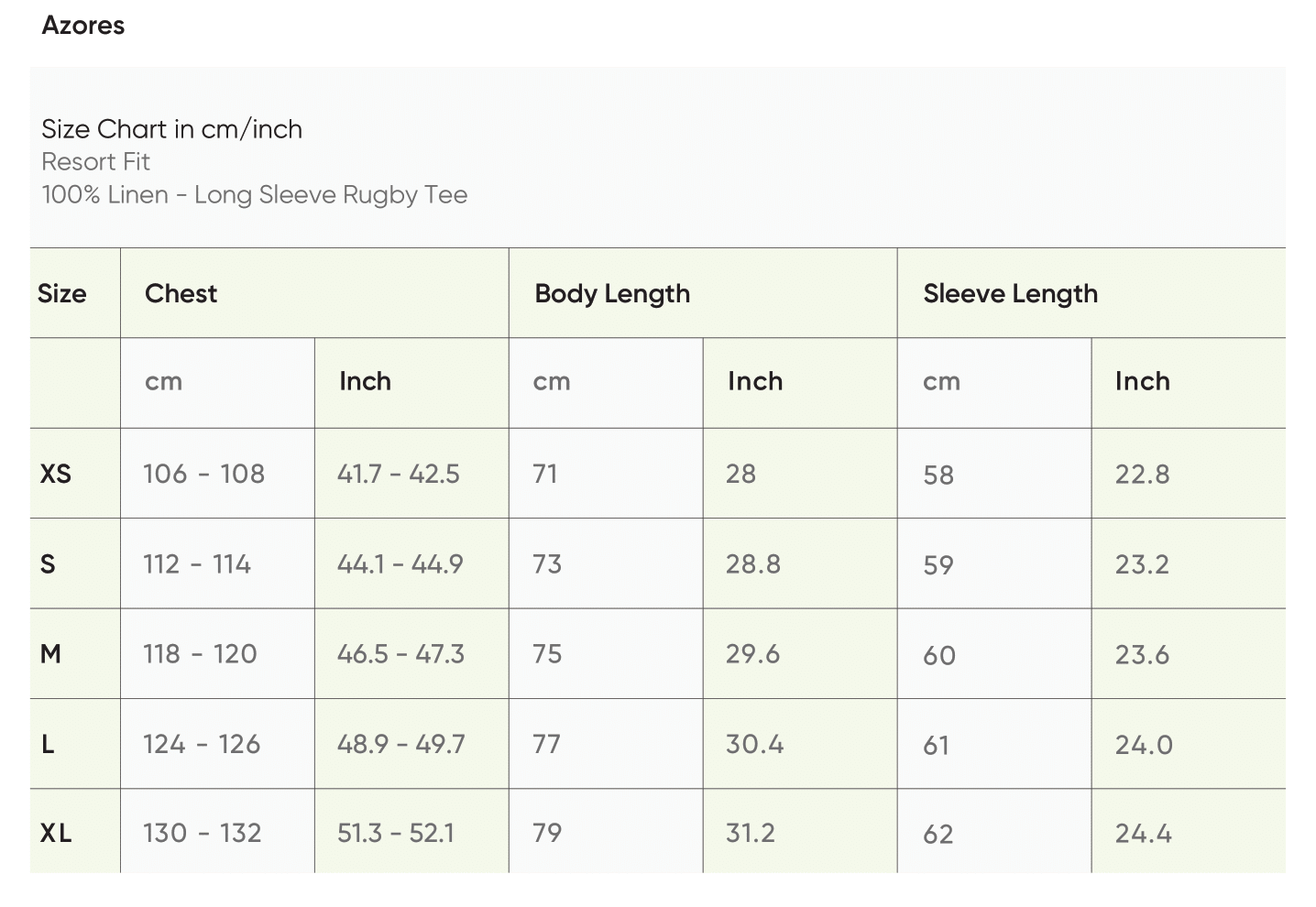Click the '100% Linen - Long Sleeve Rugby Tee' text

(x=255, y=195)
